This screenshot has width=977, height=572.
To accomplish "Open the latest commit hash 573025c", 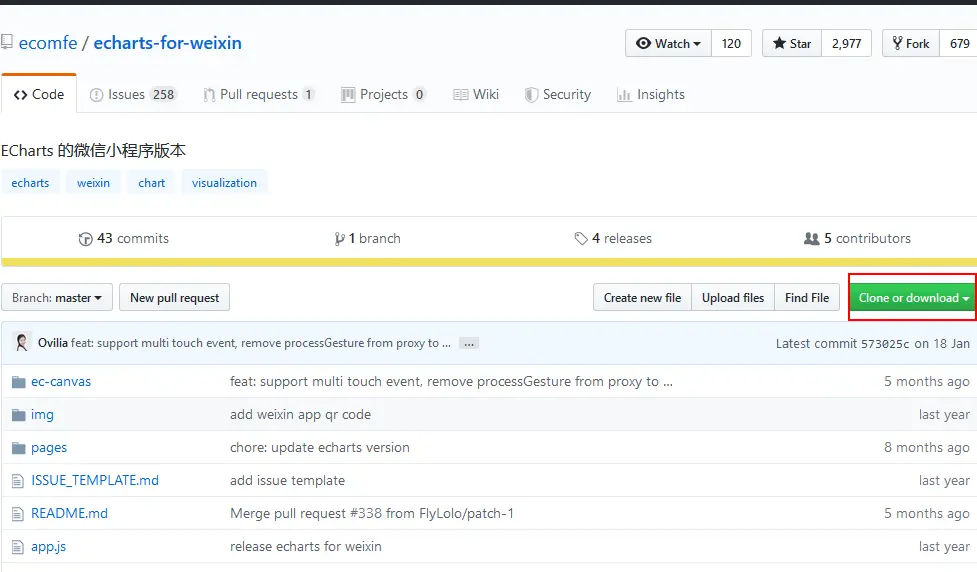I will (885, 343).
